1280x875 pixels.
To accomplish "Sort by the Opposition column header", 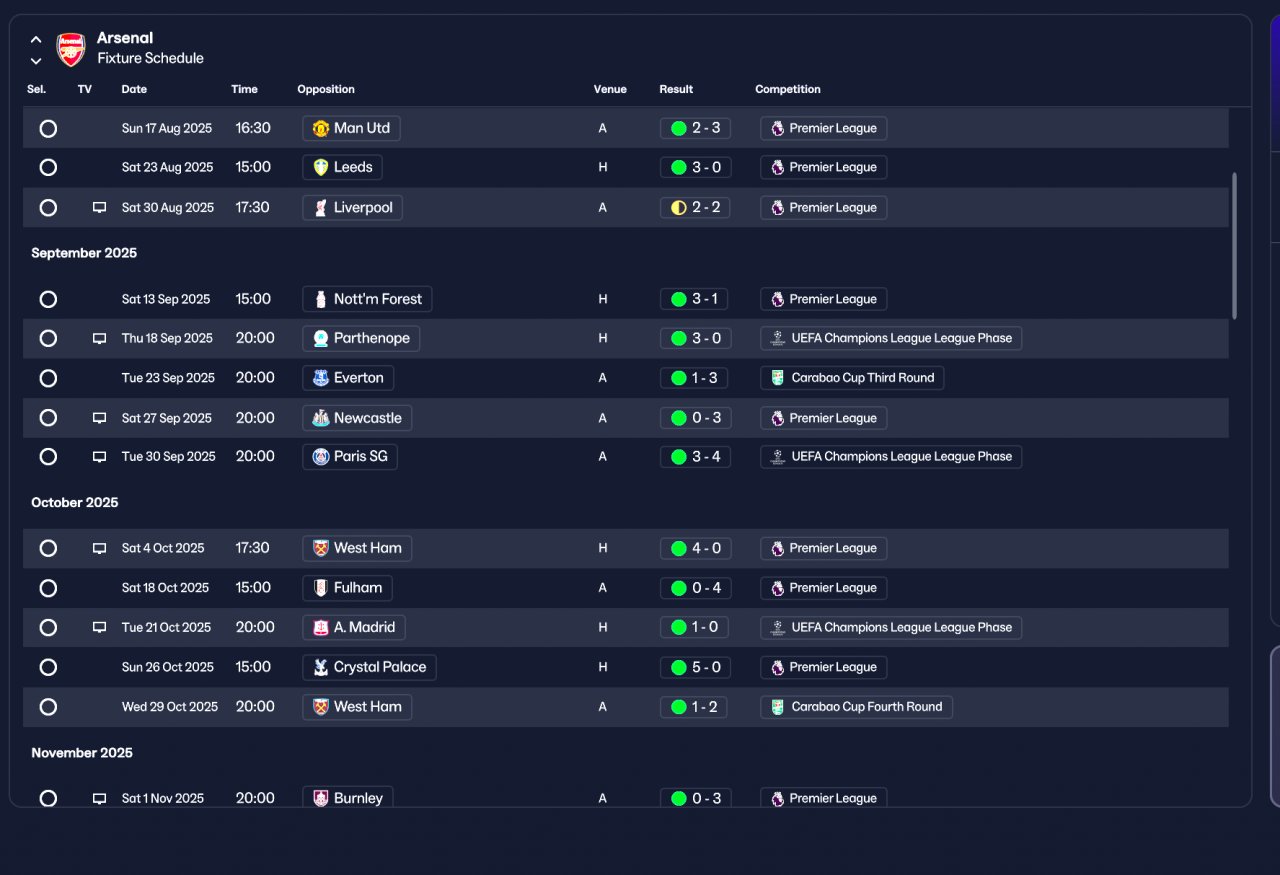I will [x=326, y=89].
